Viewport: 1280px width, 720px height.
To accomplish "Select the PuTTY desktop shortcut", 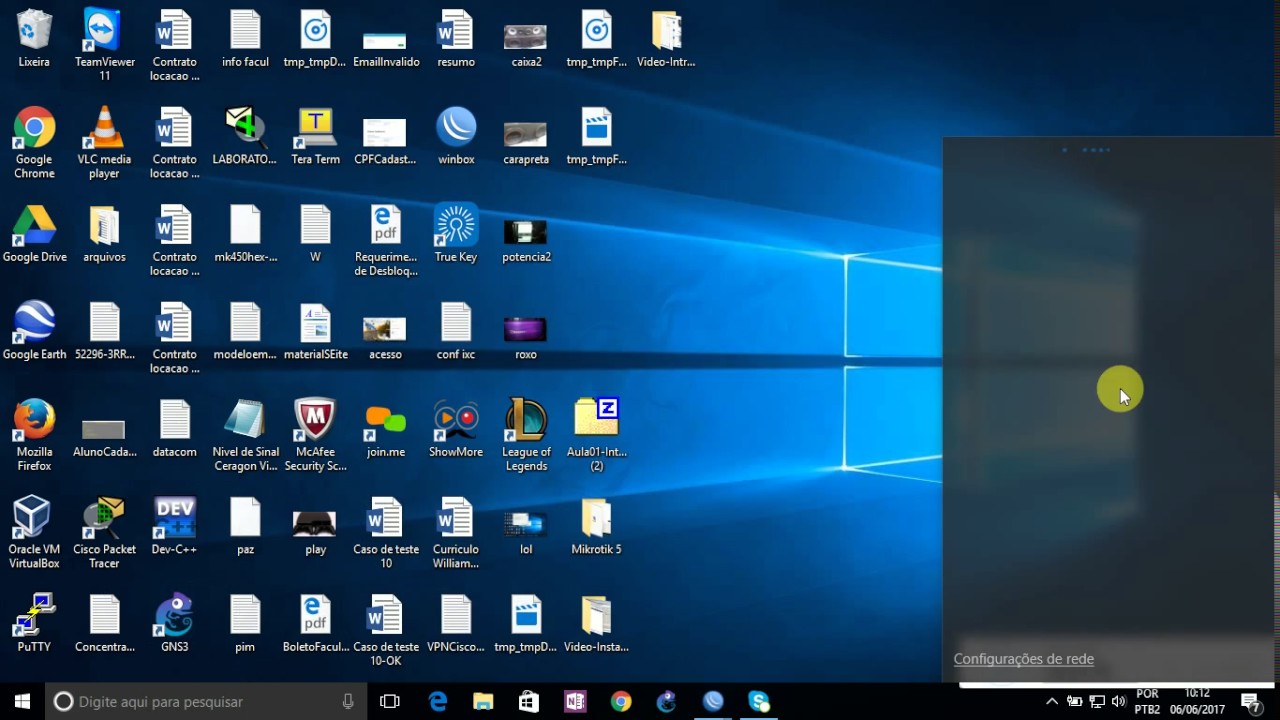I will point(34,624).
